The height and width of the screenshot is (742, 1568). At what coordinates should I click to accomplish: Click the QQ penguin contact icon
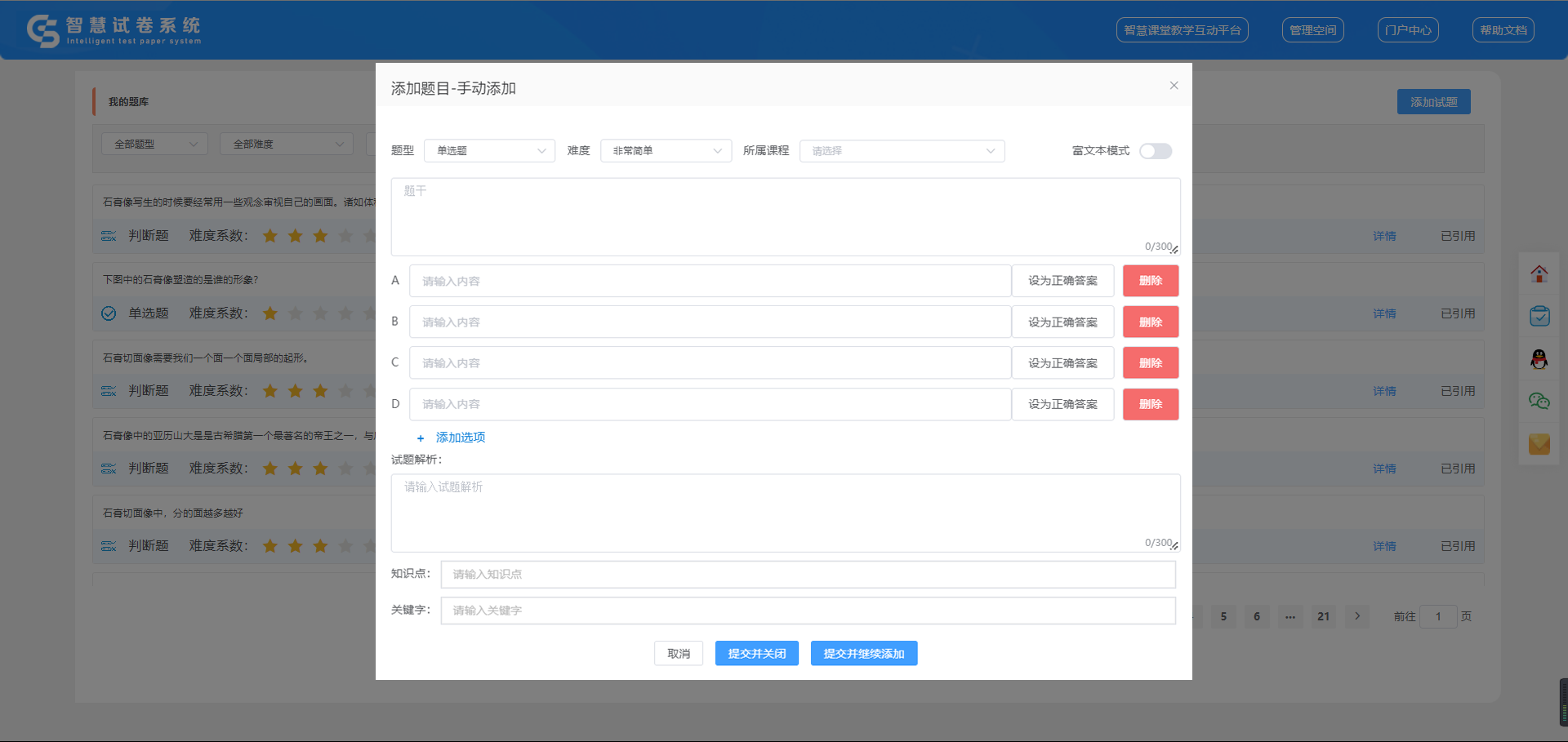tap(1539, 359)
